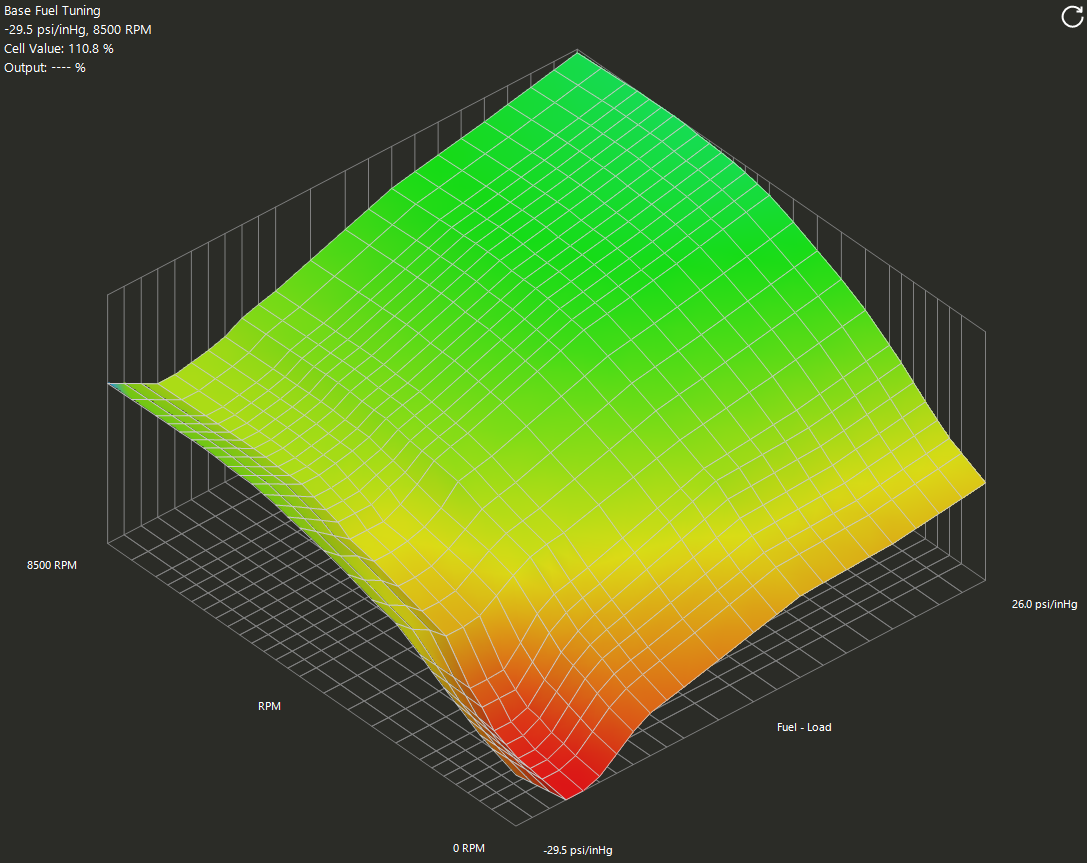Click the RPM axis title

point(269,706)
